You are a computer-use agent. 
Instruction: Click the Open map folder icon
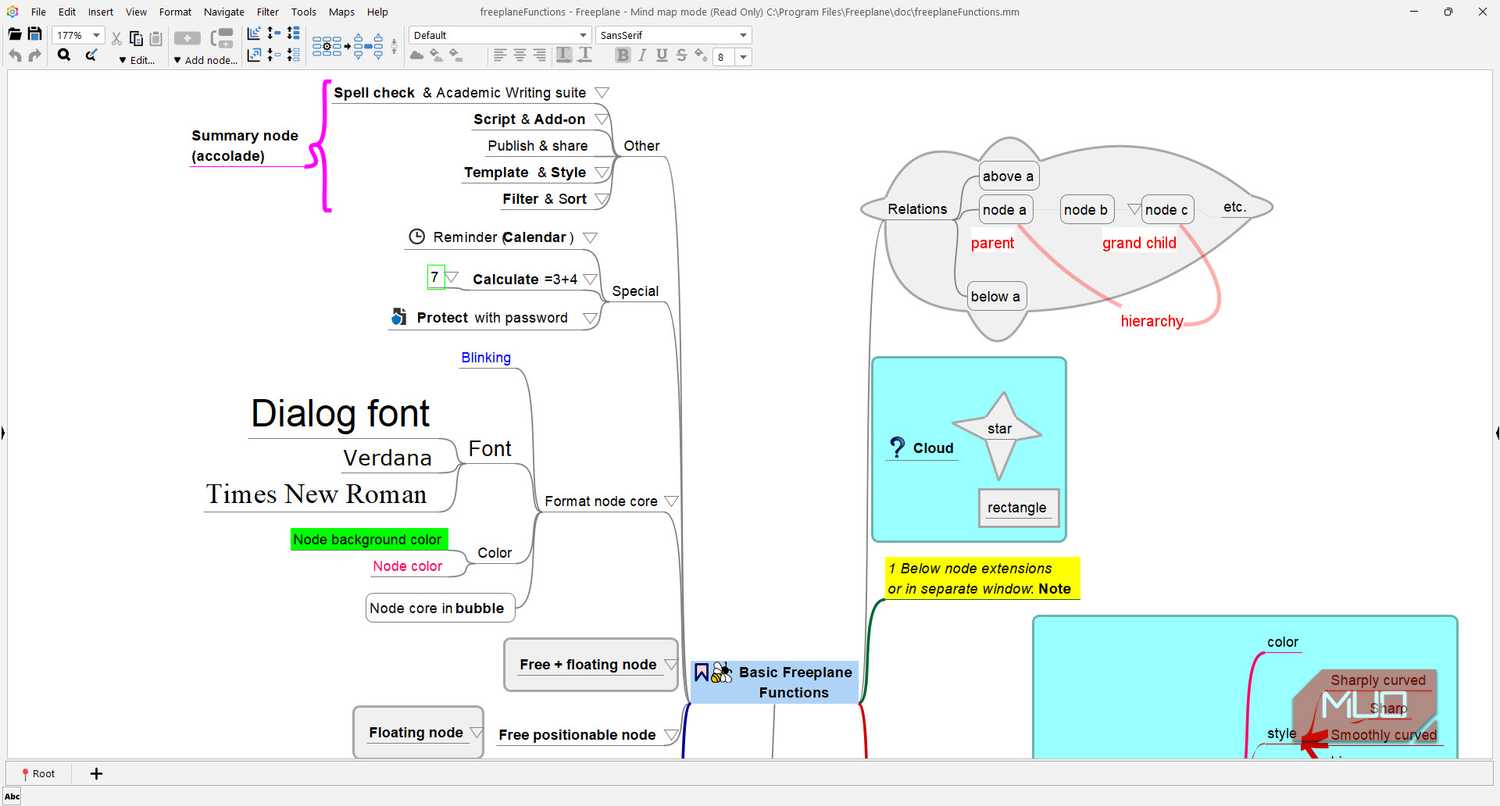point(15,35)
